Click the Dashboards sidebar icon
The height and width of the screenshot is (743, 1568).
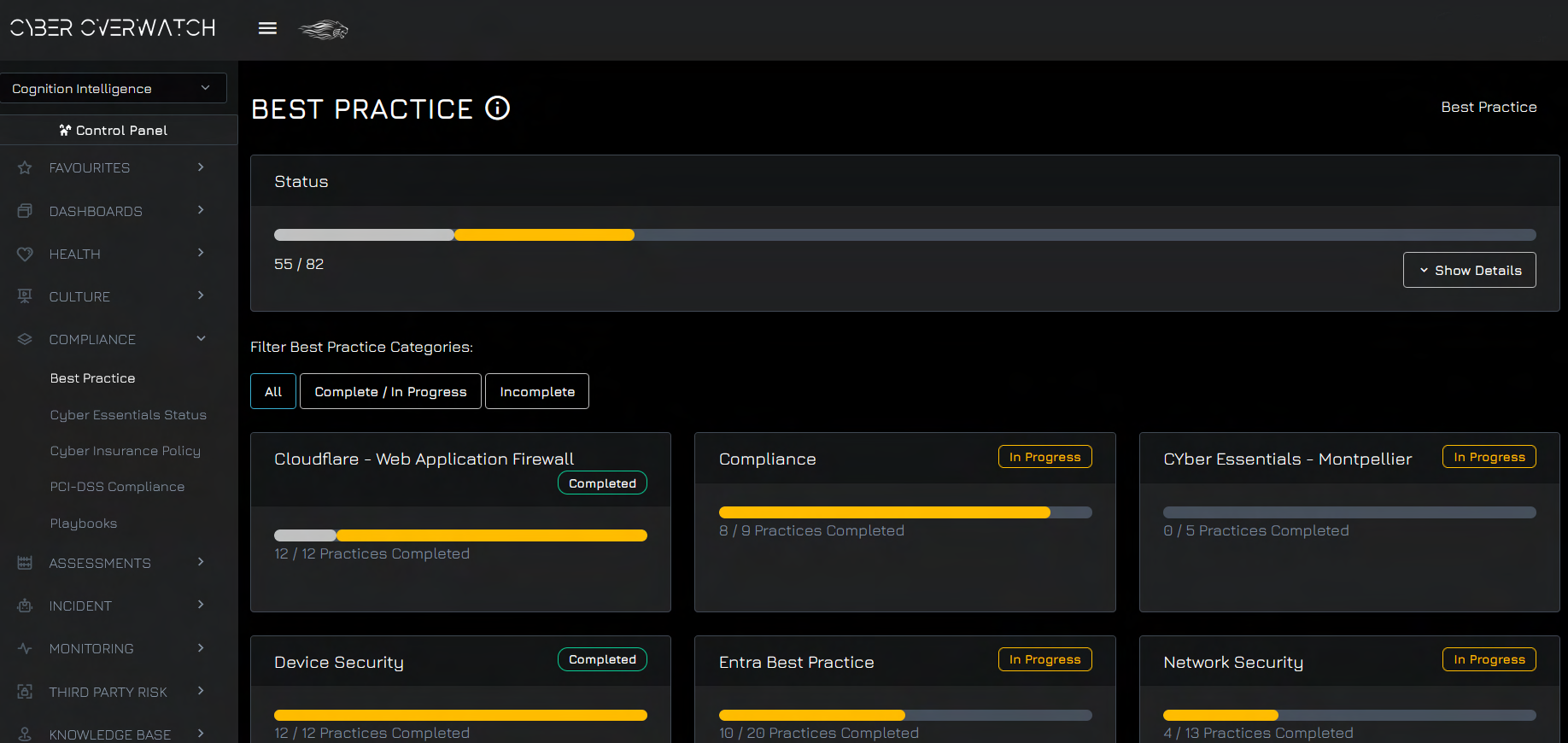25,211
